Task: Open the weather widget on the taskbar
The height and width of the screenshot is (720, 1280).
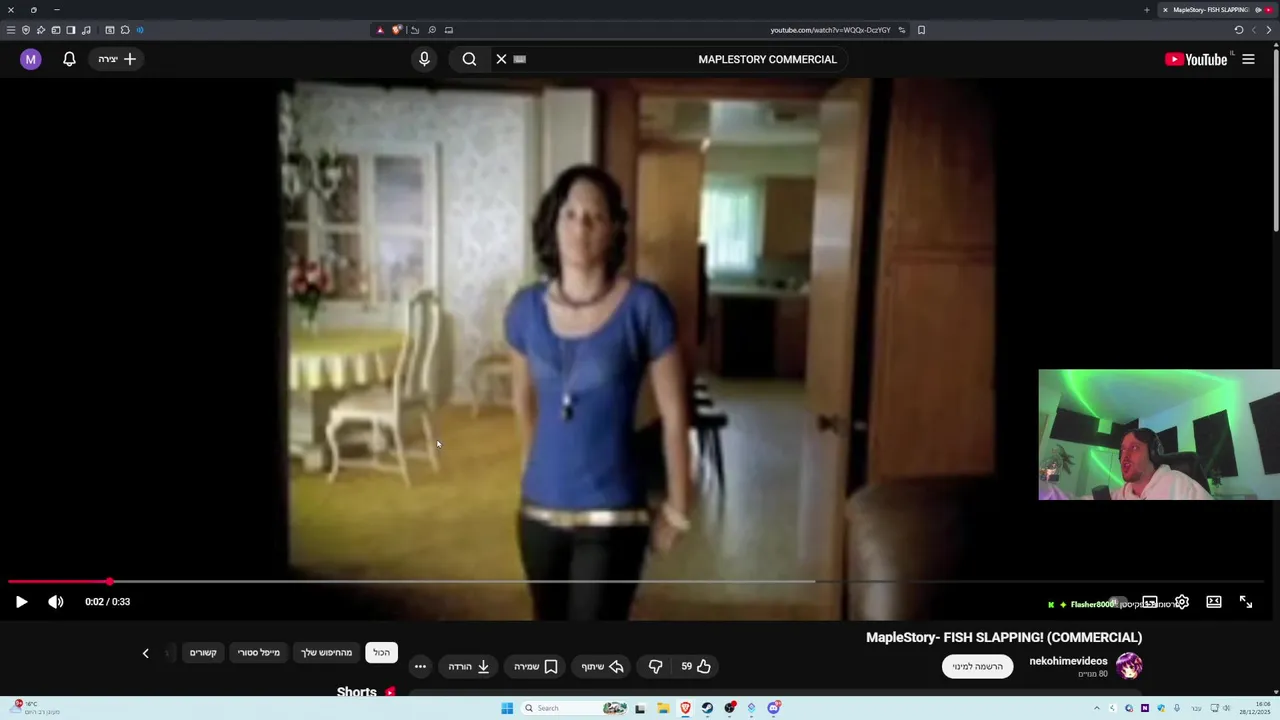Action: pyautogui.click(x=35, y=708)
